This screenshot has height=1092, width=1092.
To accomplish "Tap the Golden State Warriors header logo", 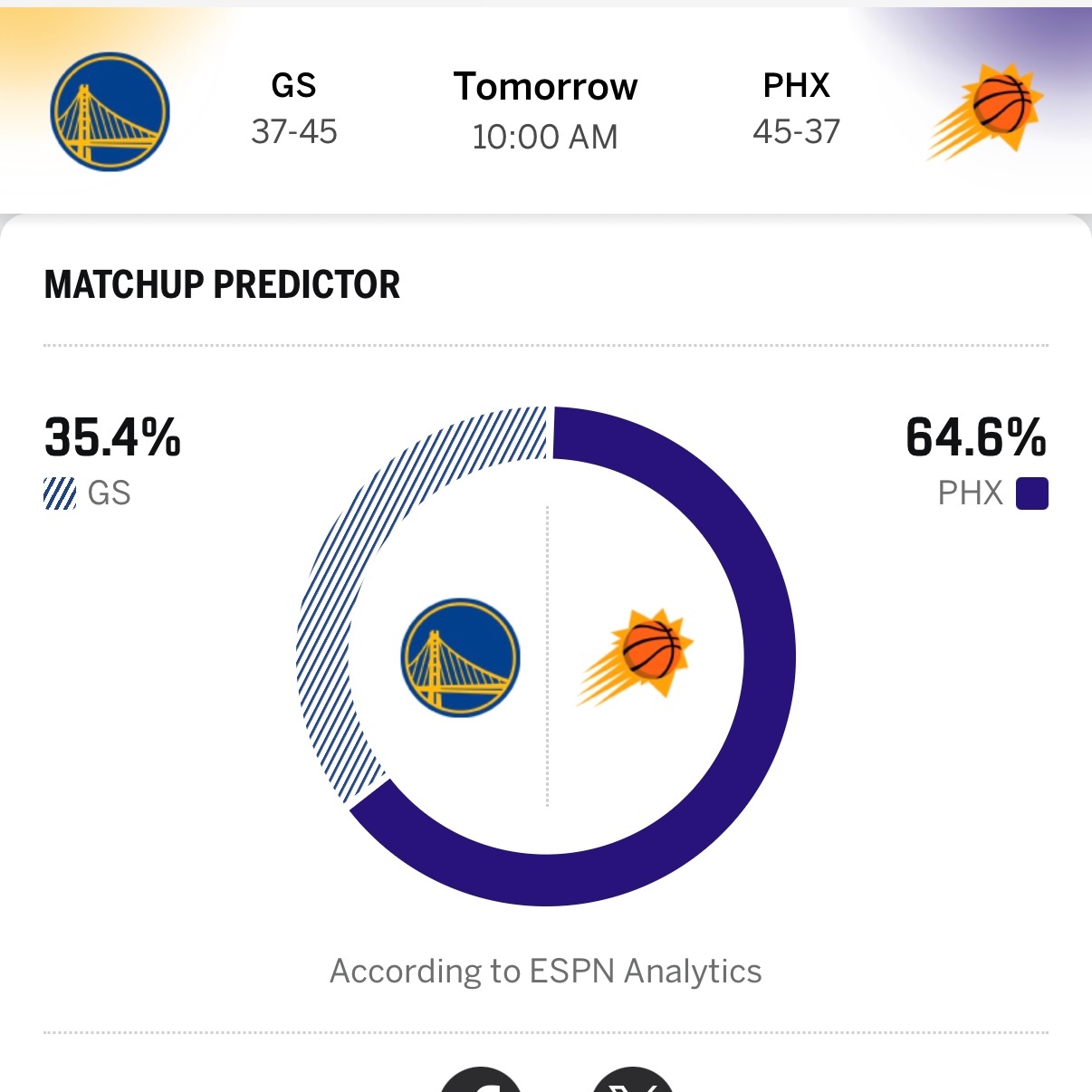I will point(110,111).
